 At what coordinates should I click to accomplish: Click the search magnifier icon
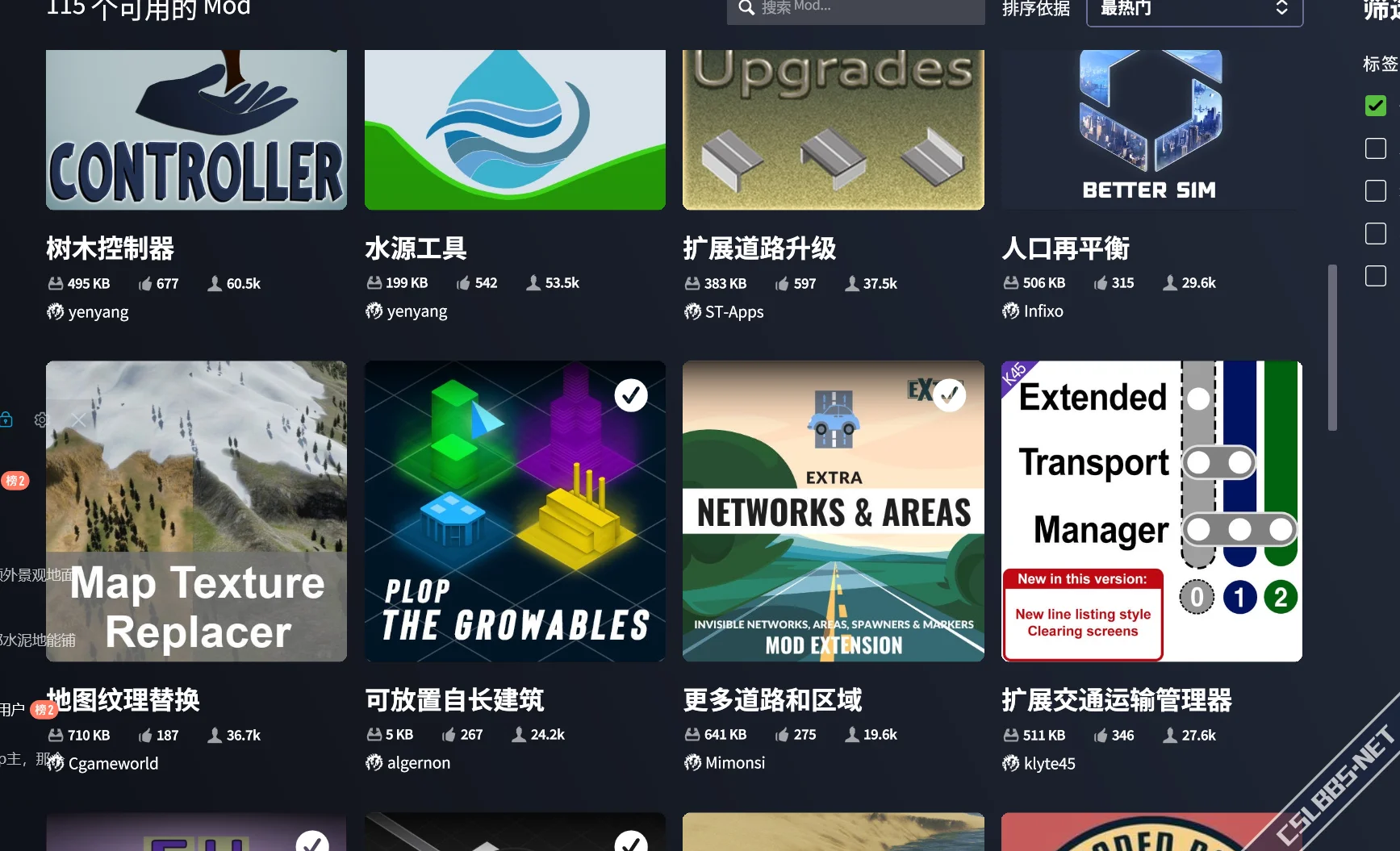click(746, 8)
